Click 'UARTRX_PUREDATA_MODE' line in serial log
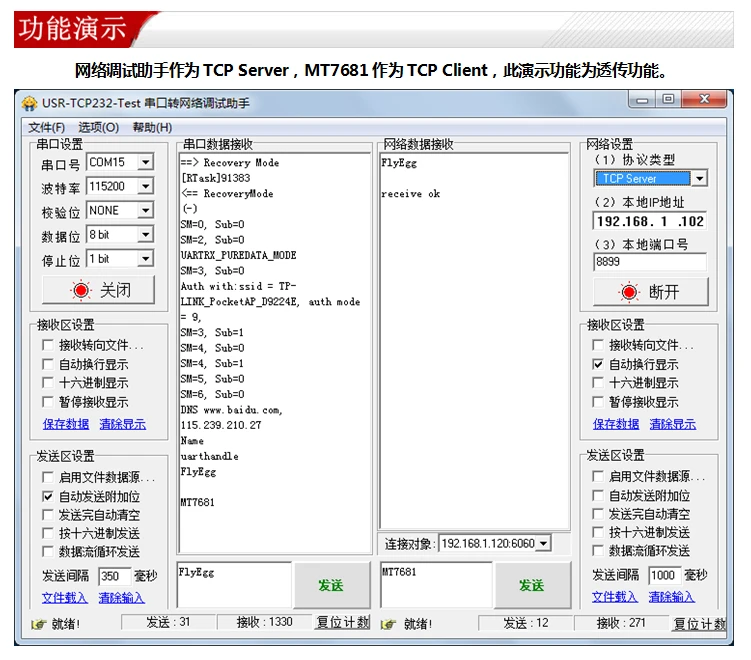 [239, 255]
